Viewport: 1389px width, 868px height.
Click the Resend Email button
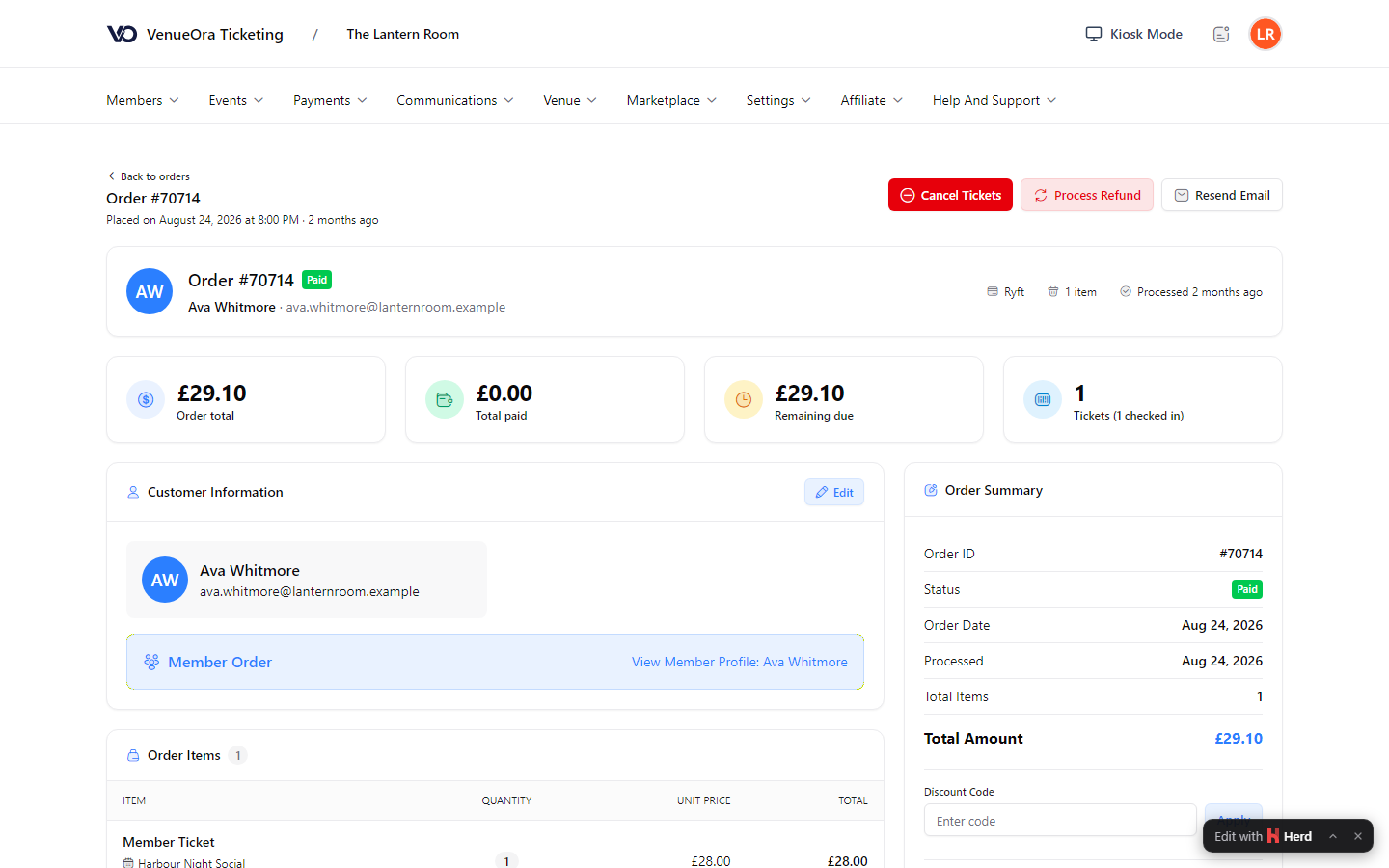pos(1222,195)
